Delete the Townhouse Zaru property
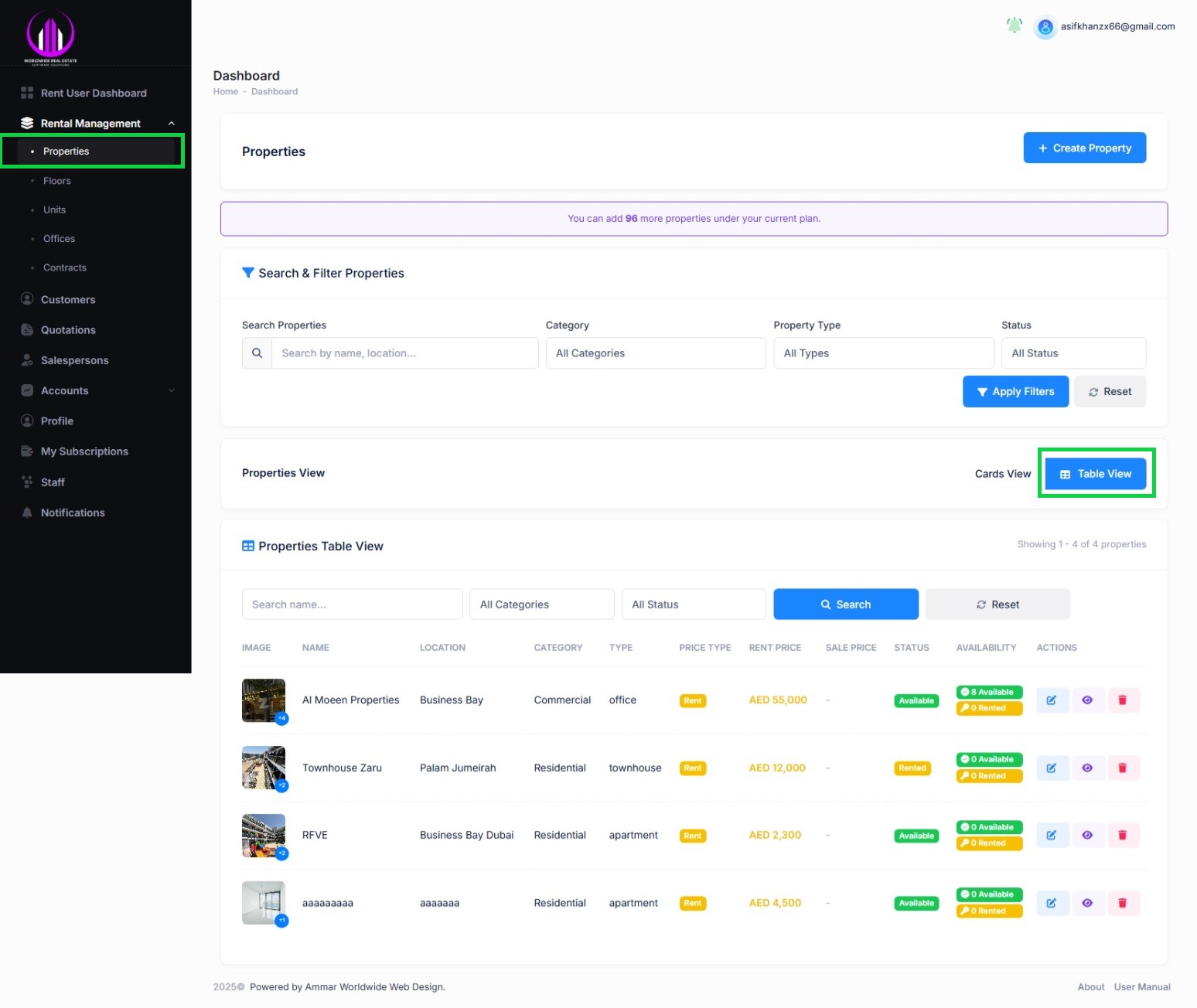Screen dimensions: 1197x1008 (1123, 768)
